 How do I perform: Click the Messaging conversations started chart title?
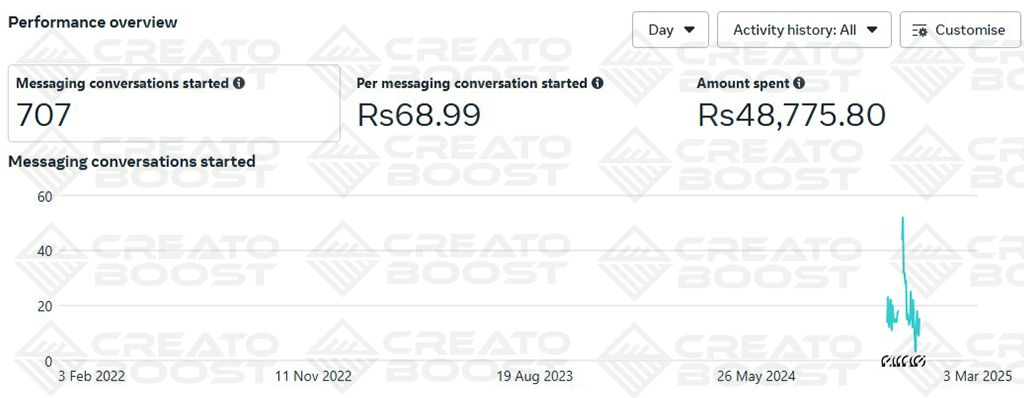tap(132, 161)
